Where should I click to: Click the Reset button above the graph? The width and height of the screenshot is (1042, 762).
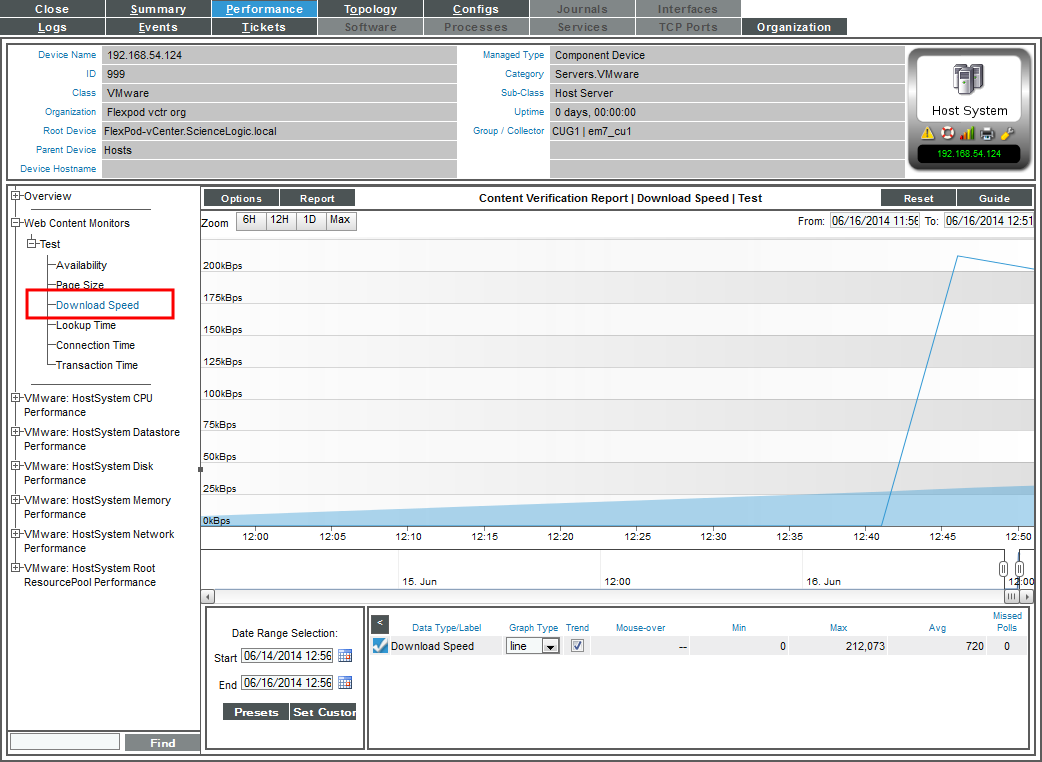917,197
